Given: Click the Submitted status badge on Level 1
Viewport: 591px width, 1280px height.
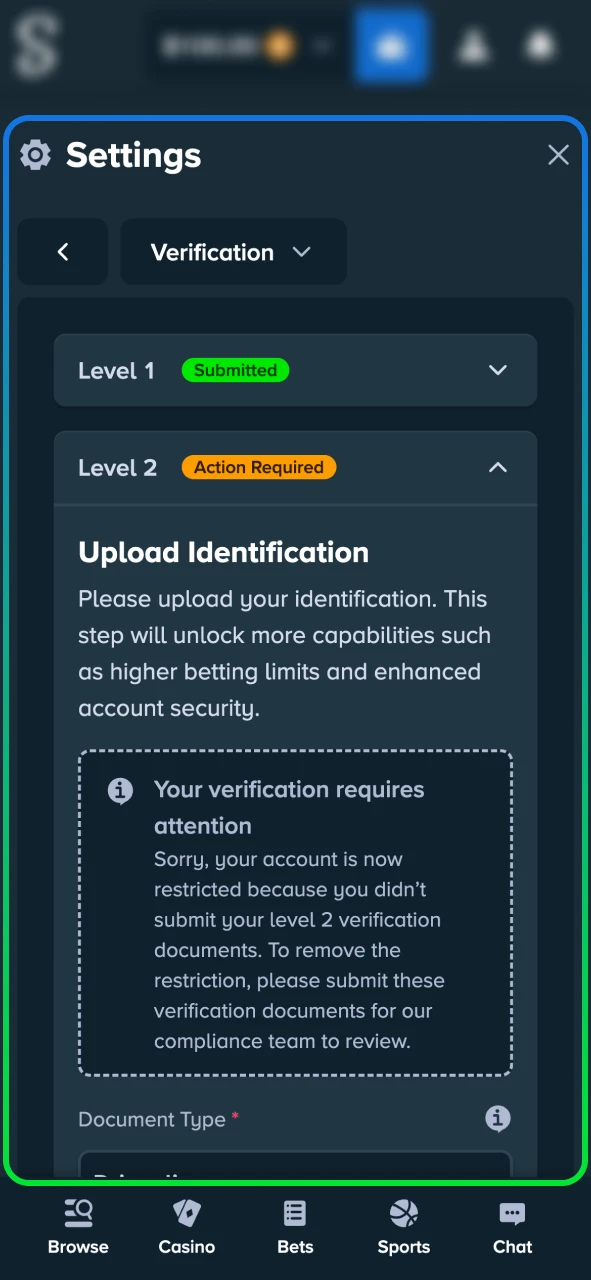Looking at the screenshot, I should tap(235, 370).
